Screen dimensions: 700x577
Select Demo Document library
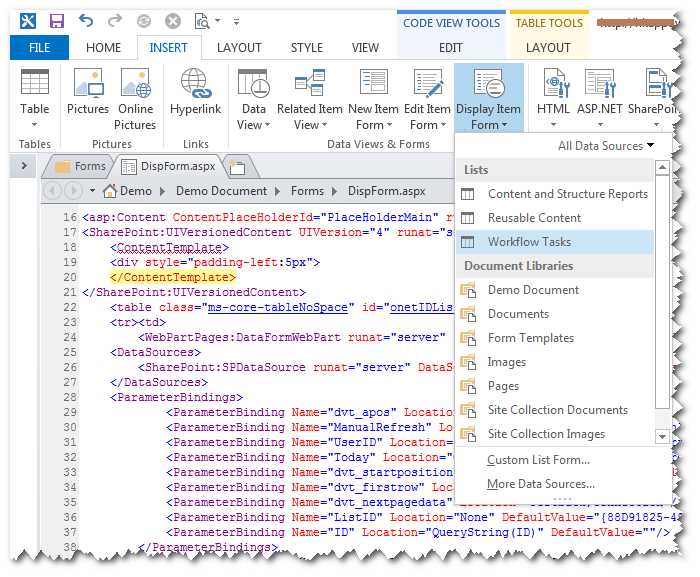point(554,290)
